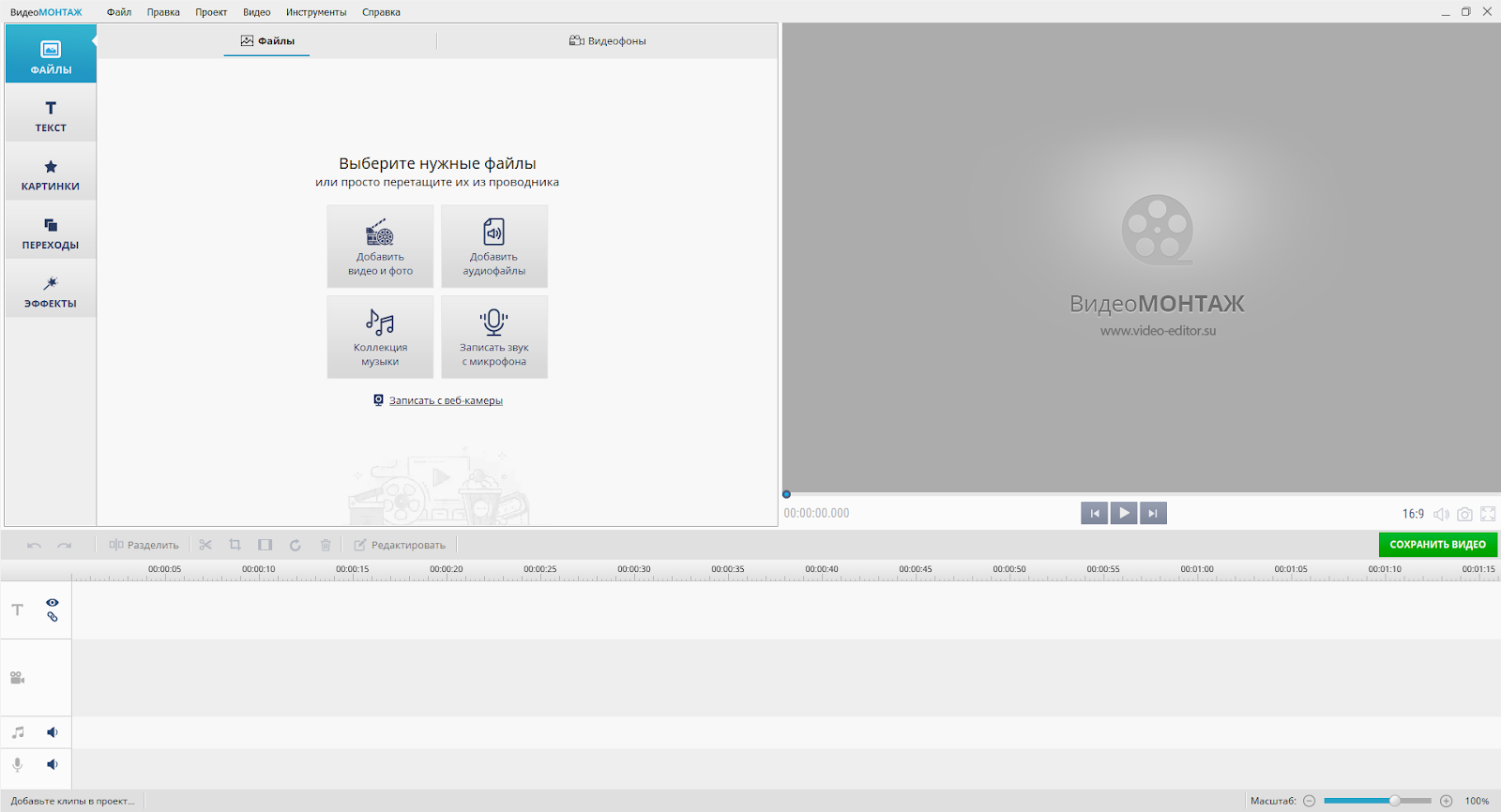Click the trash delete icon
The height and width of the screenshot is (812, 1501).
(326, 545)
